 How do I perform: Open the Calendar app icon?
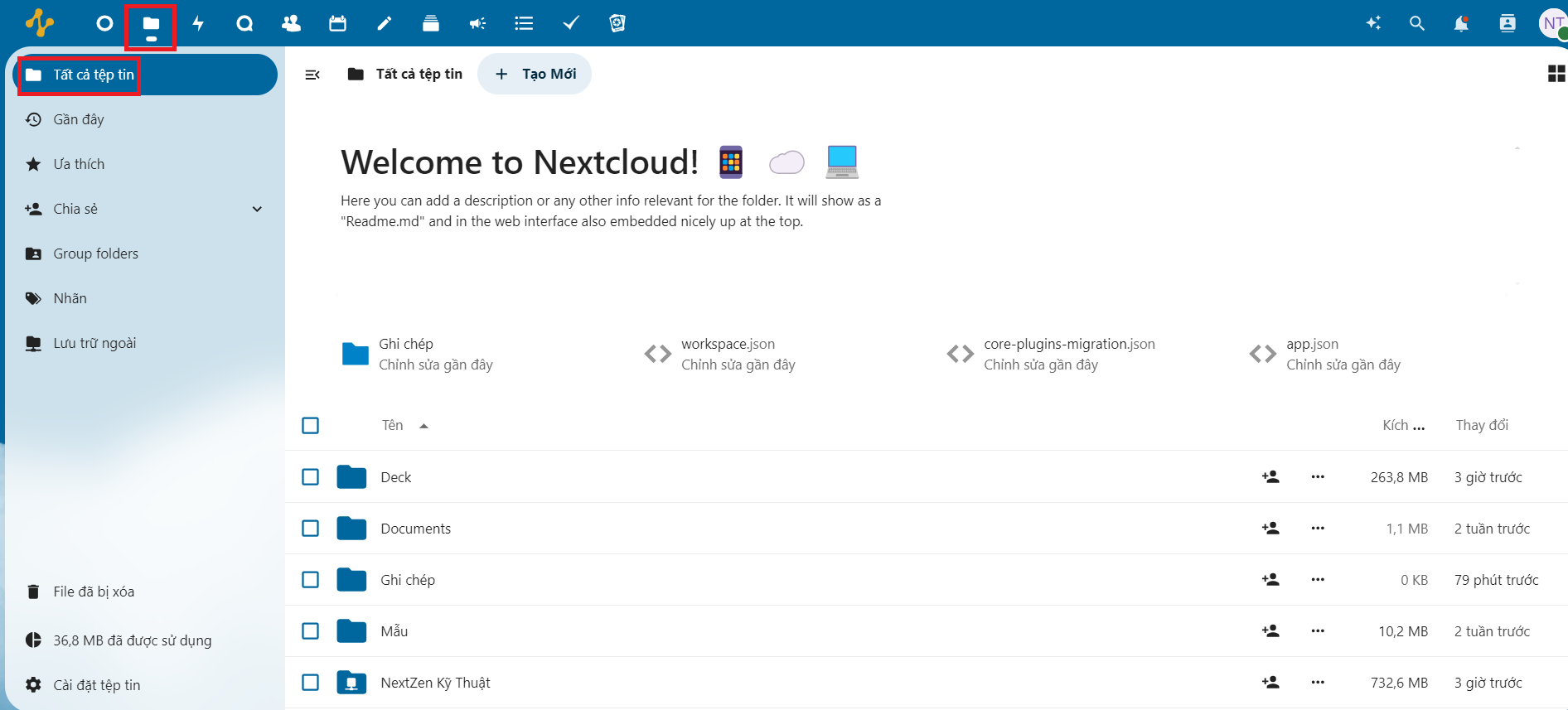(x=337, y=23)
